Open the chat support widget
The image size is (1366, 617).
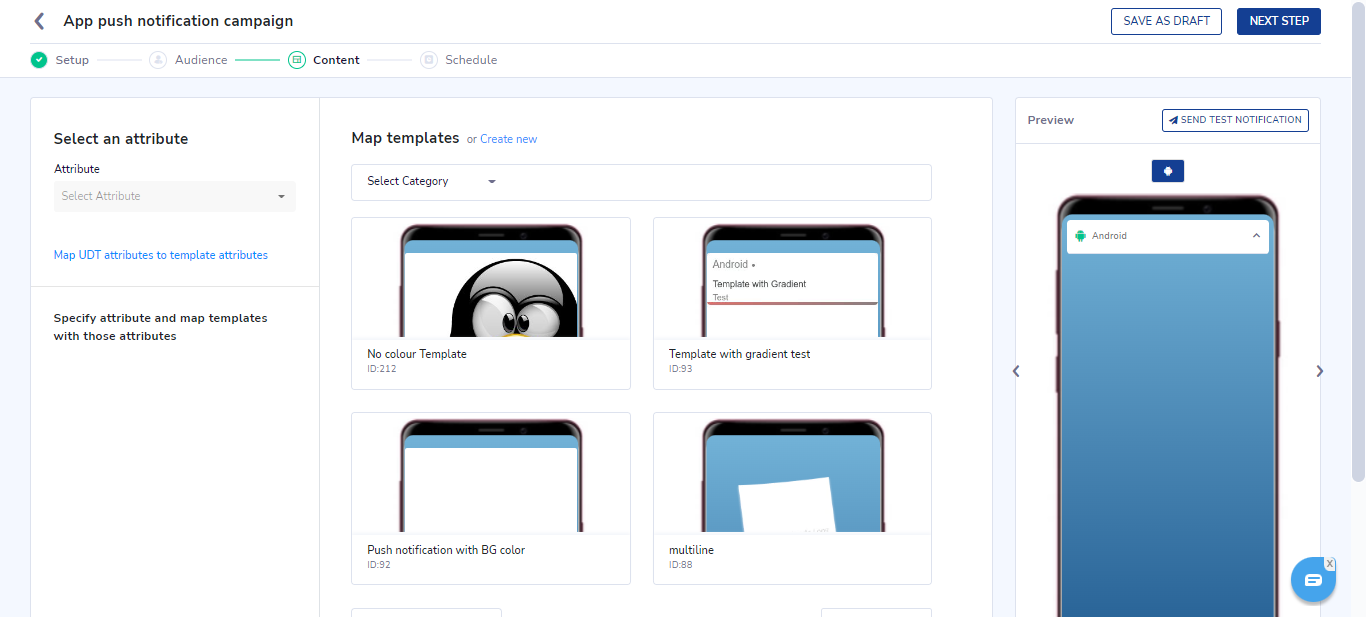(x=1313, y=580)
